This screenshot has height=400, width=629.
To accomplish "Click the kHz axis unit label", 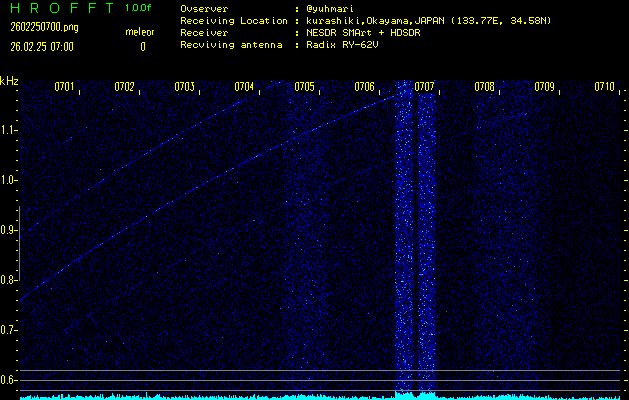I will click(x=9, y=81).
